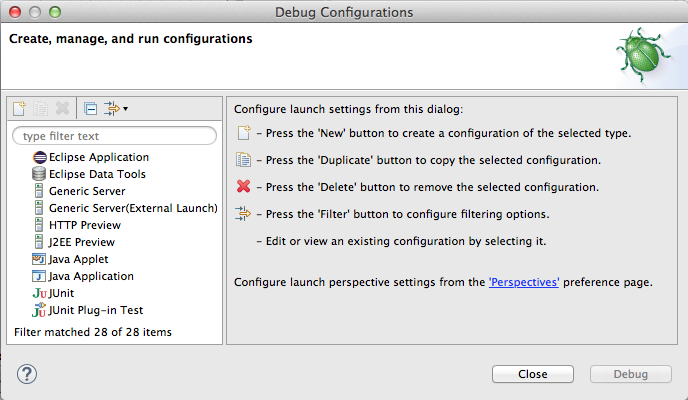Click the Duplicate configuration toolbar icon
Image resolution: width=688 pixels, height=400 pixels.
(41, 108)
